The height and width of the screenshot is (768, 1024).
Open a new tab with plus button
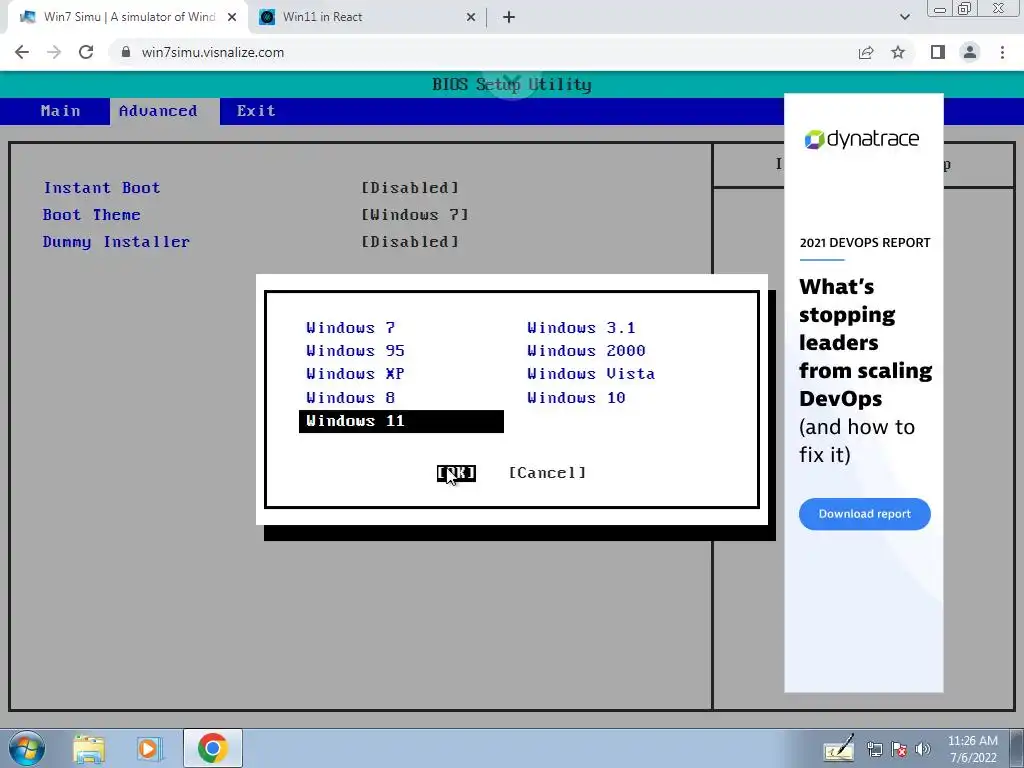coord(509,18)
